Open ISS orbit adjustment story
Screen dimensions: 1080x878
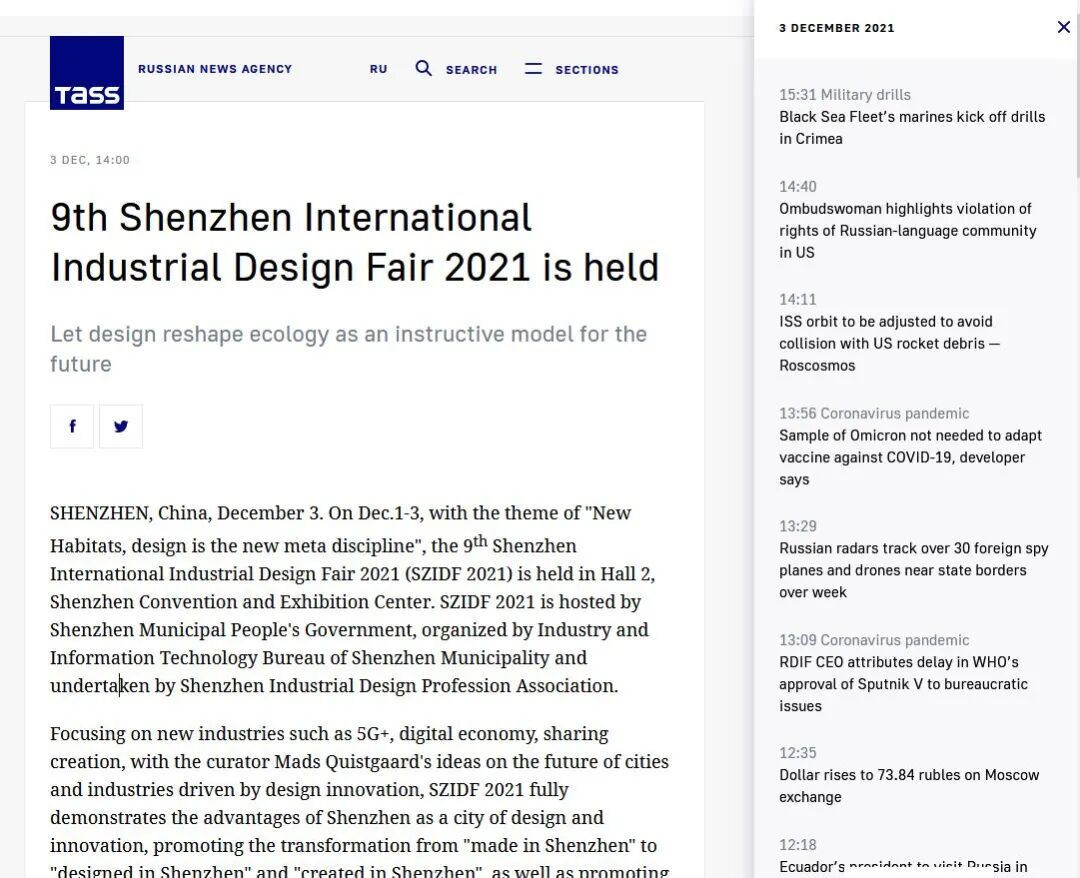(x=890, y=344)
